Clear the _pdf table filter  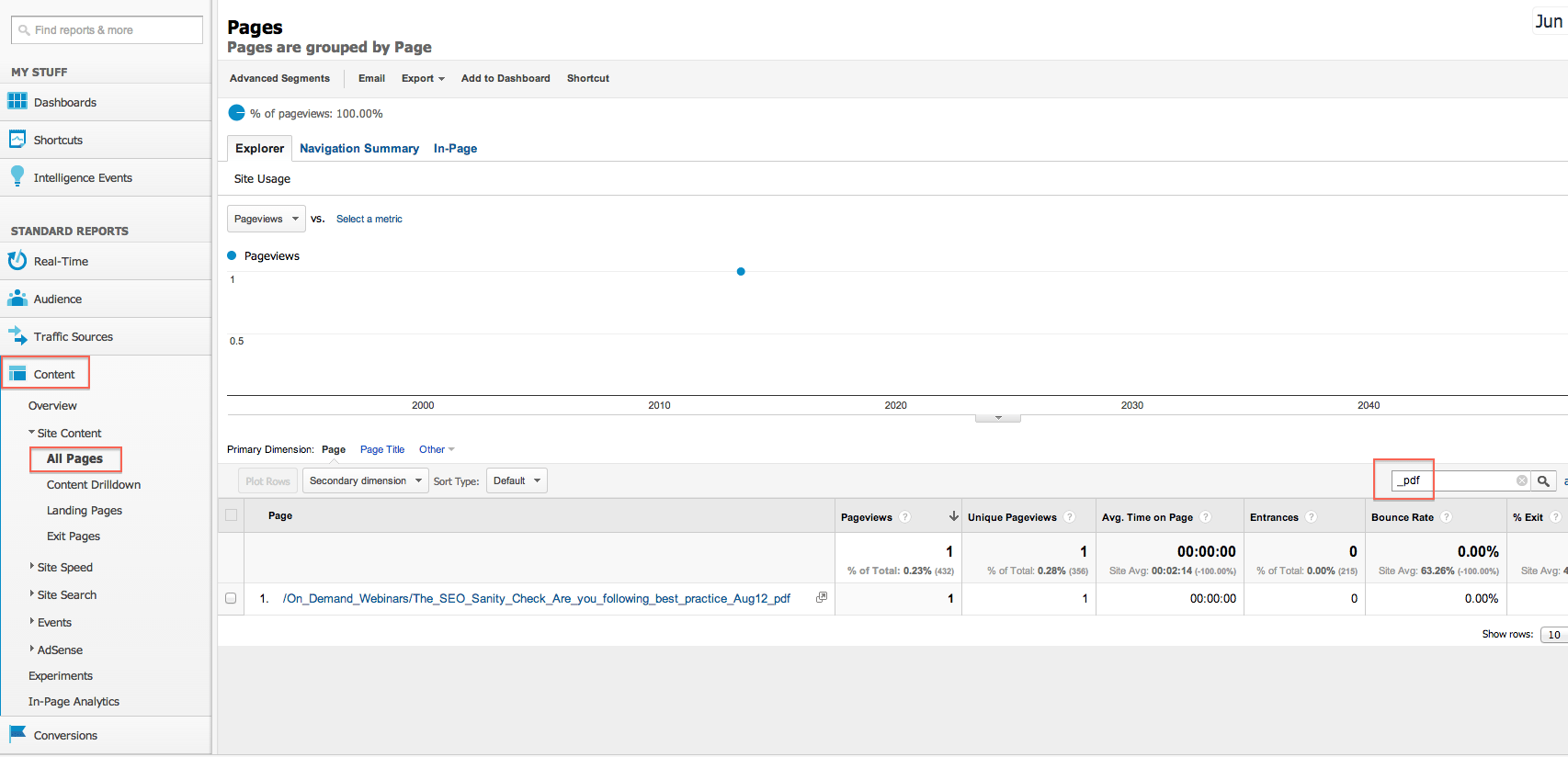pyautogui.click(x=1521, y=480)
